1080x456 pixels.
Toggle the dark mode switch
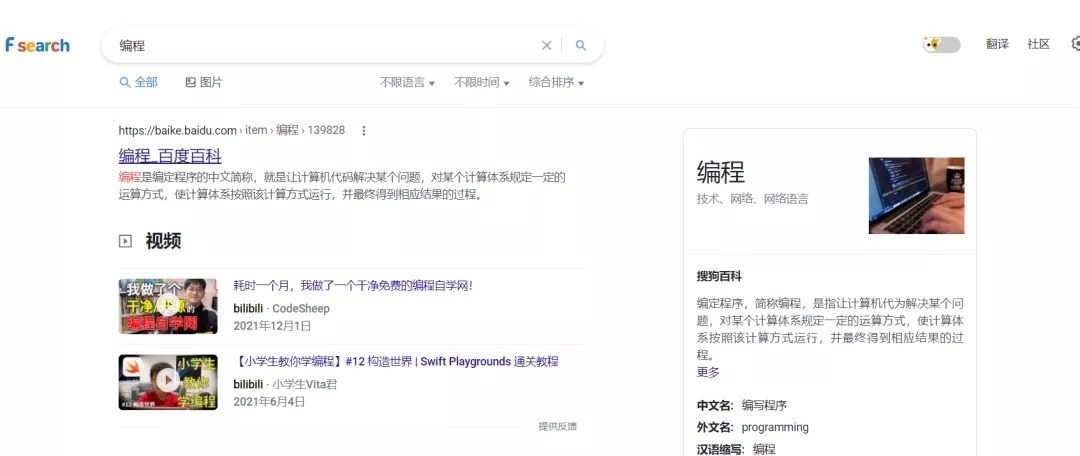pos(942,44)
